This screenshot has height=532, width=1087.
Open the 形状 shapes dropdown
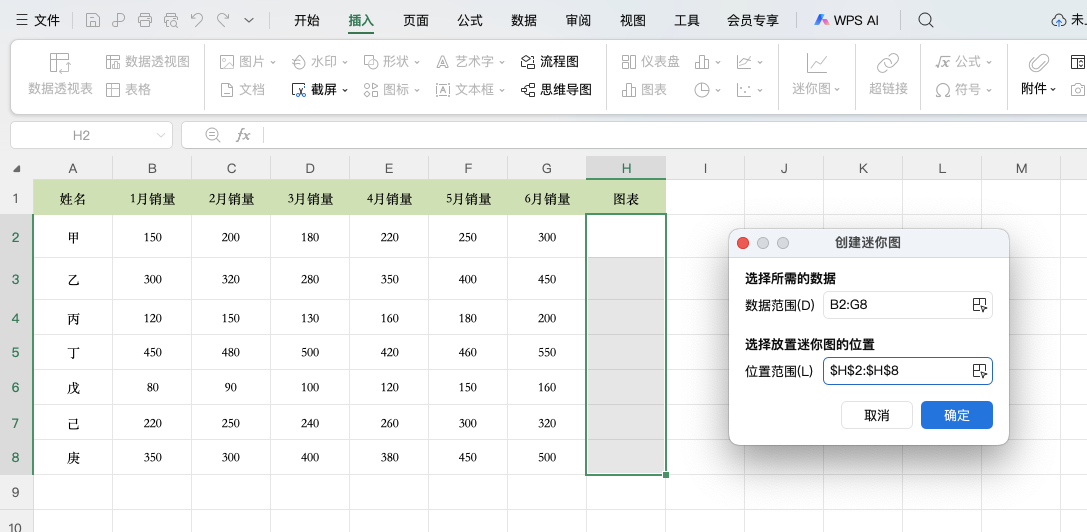pos(392,62)
